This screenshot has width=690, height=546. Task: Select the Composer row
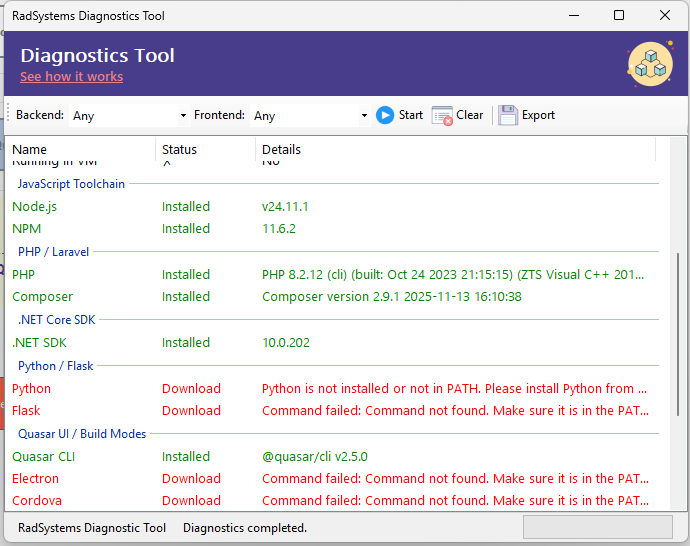[x=42, y=297]
